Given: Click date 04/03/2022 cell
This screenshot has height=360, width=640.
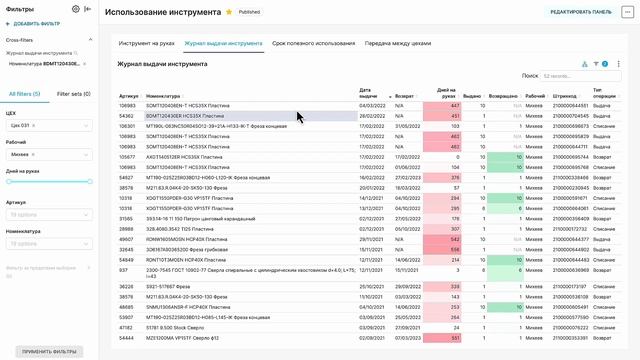Looking at the screenshot, I should pyautogui.click(x=372, y=106).
